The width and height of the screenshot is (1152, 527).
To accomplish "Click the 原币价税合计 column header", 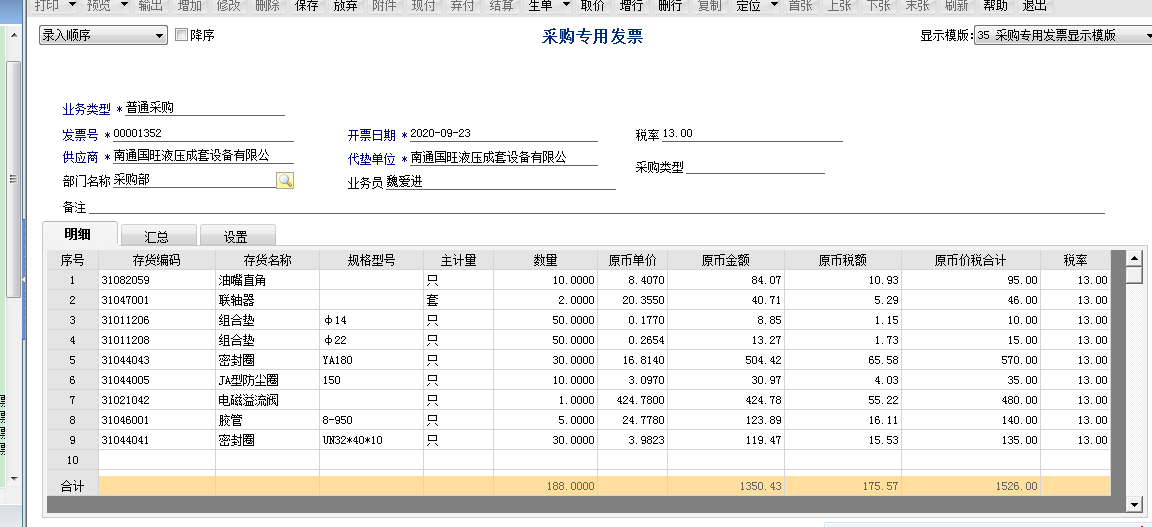I will pyautogui.click(x=971, y=260).
